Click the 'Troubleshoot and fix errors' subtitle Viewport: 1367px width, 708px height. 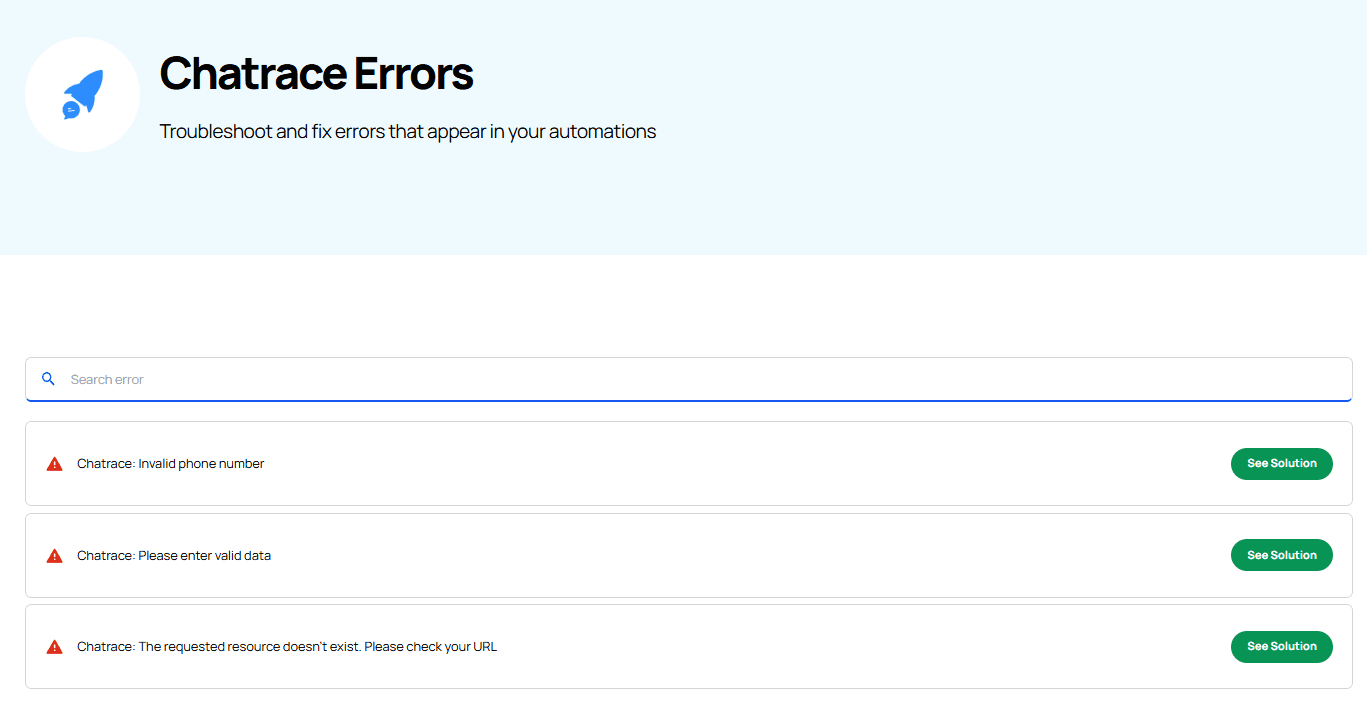coord(408,132)
